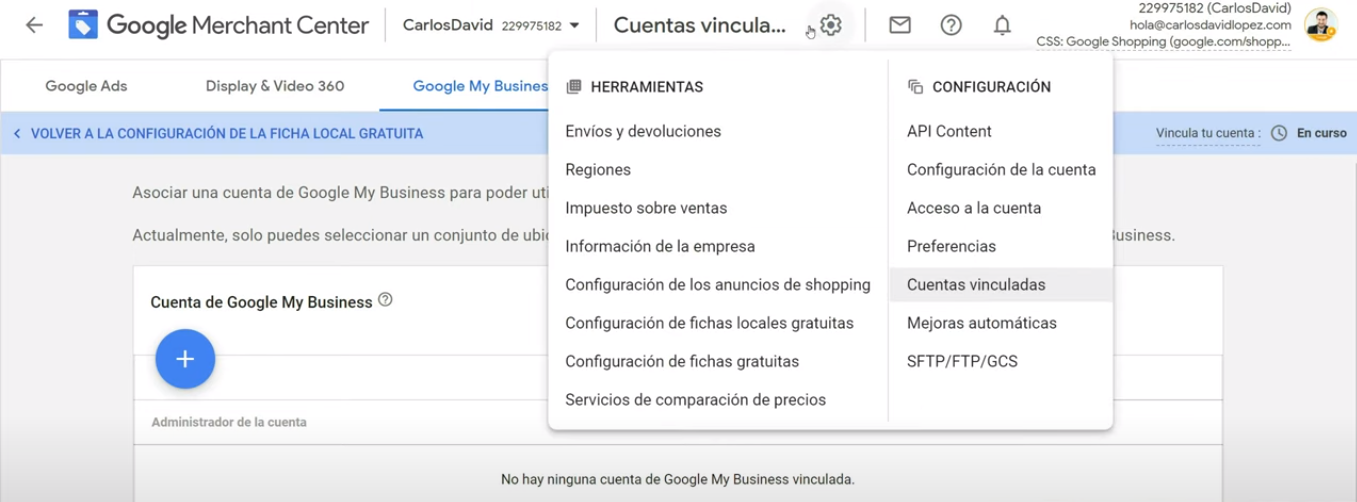
Task: Open Configuración de la cuenta
Action: pos(1001,170)
